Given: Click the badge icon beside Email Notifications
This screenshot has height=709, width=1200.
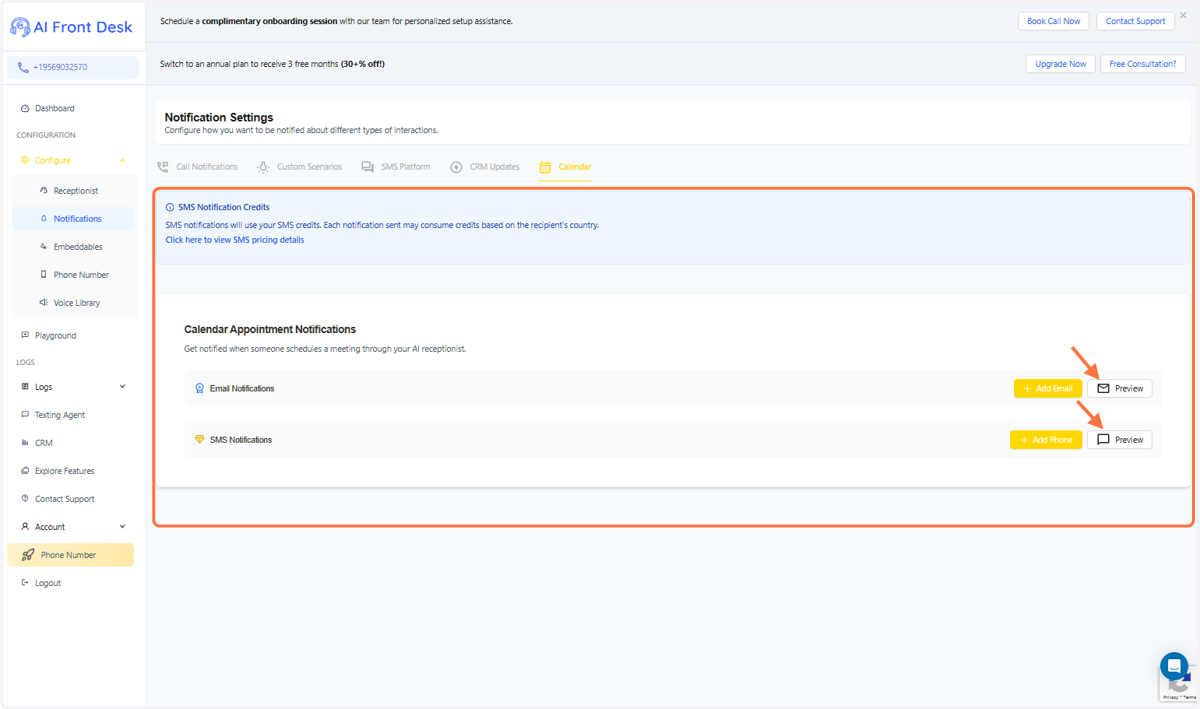Looking at the screenshot, I should (199, 388).
